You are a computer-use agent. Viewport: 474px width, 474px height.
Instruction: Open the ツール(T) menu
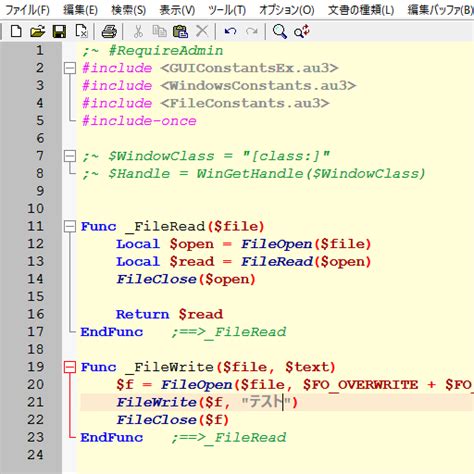point(227,10)
